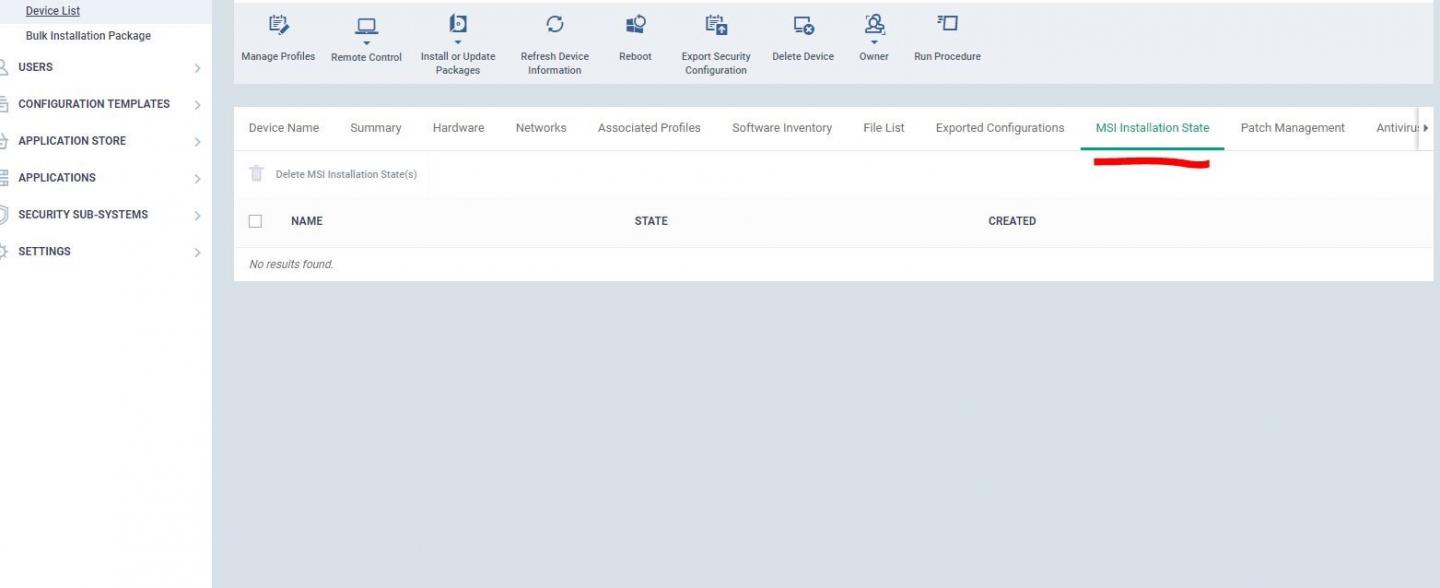Open Remote Control monitor icon
This screenshot has height=588, width=1440.
pos(367,26)
